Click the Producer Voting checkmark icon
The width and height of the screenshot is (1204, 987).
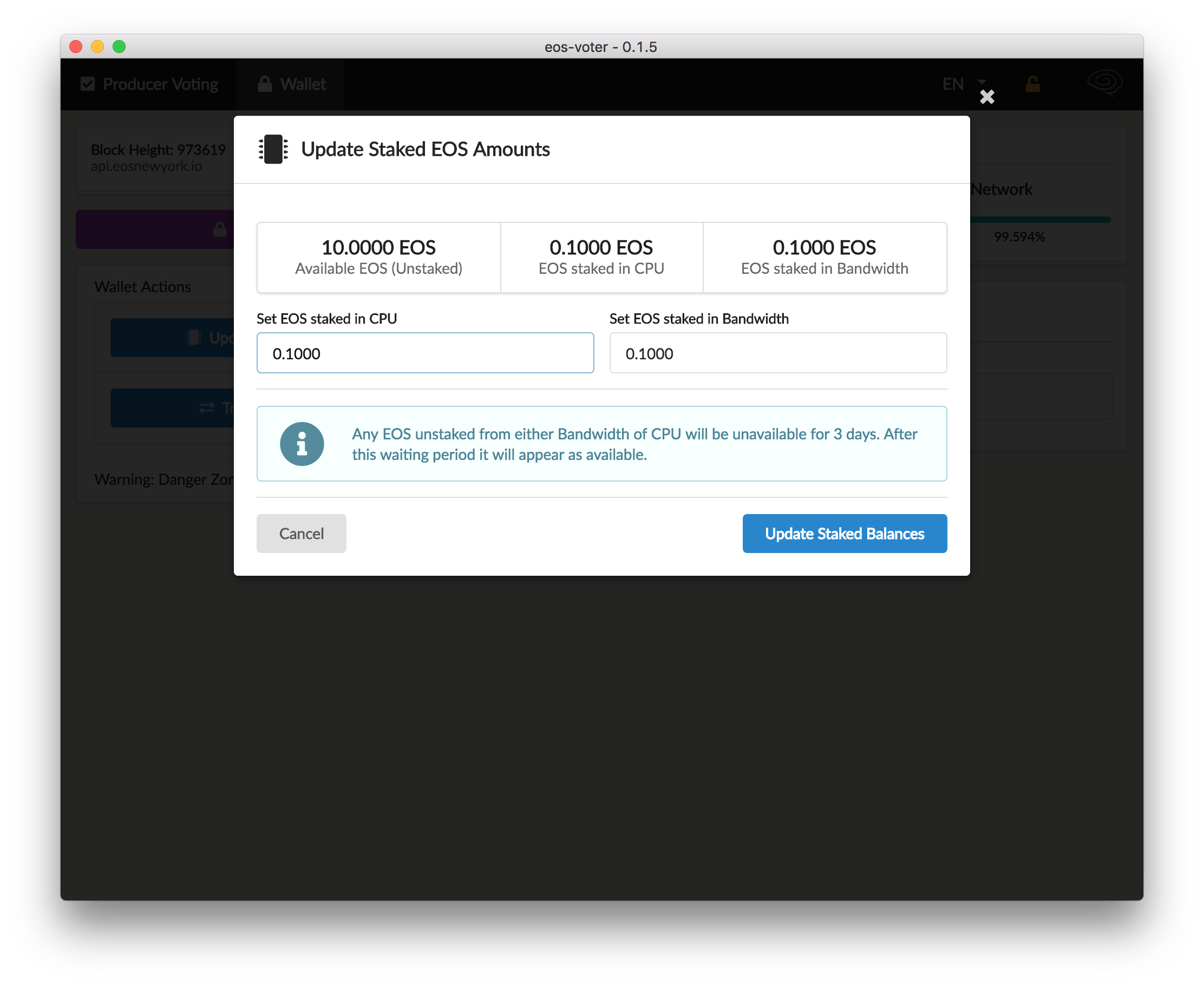point(88,84)
